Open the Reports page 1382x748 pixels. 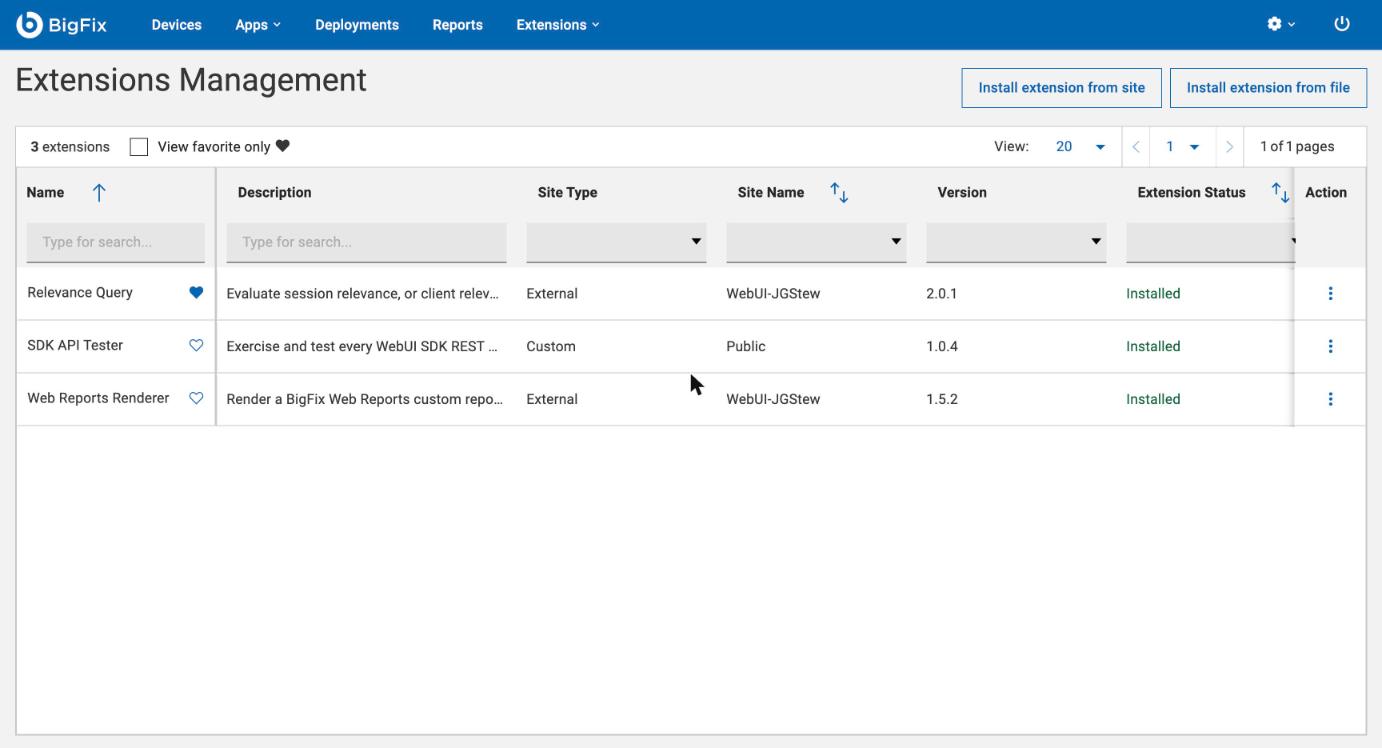(458, 25)
